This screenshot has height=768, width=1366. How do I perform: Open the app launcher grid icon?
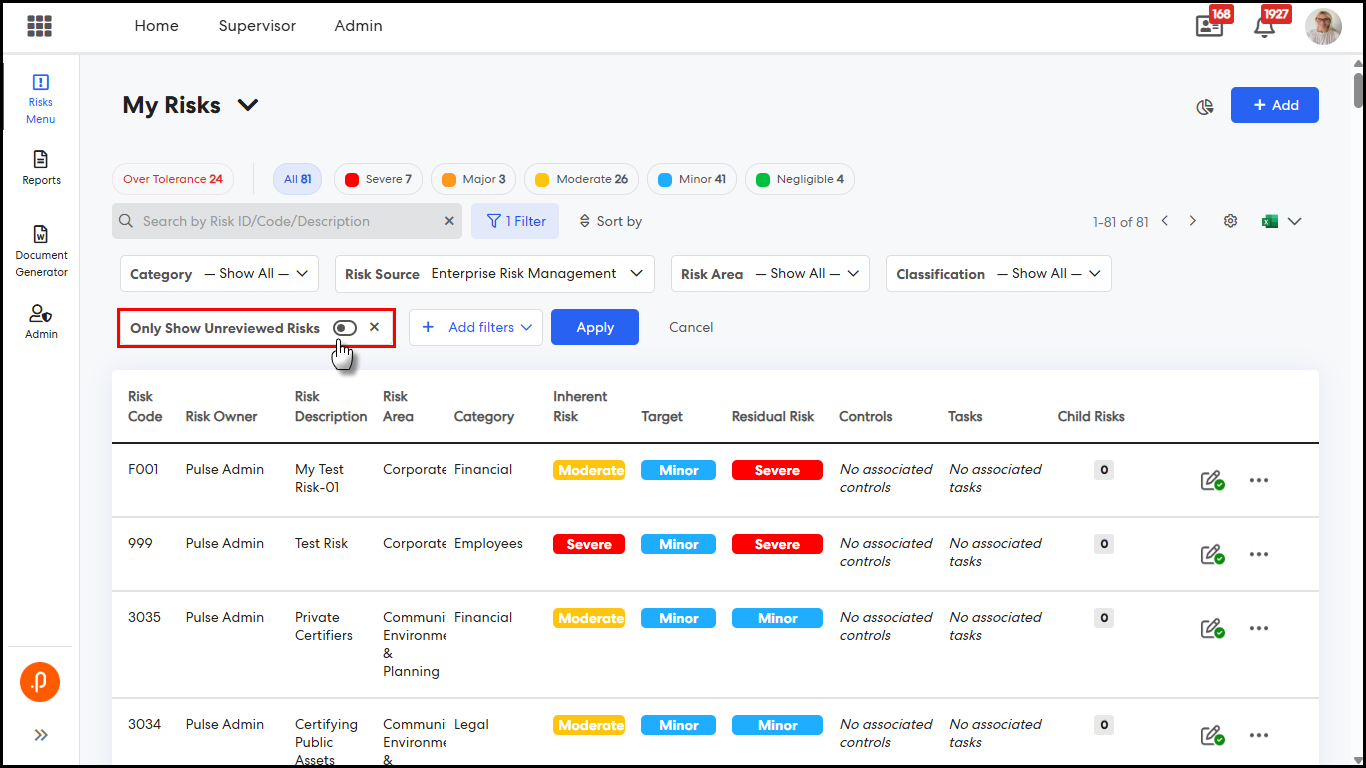coord(40,26)
